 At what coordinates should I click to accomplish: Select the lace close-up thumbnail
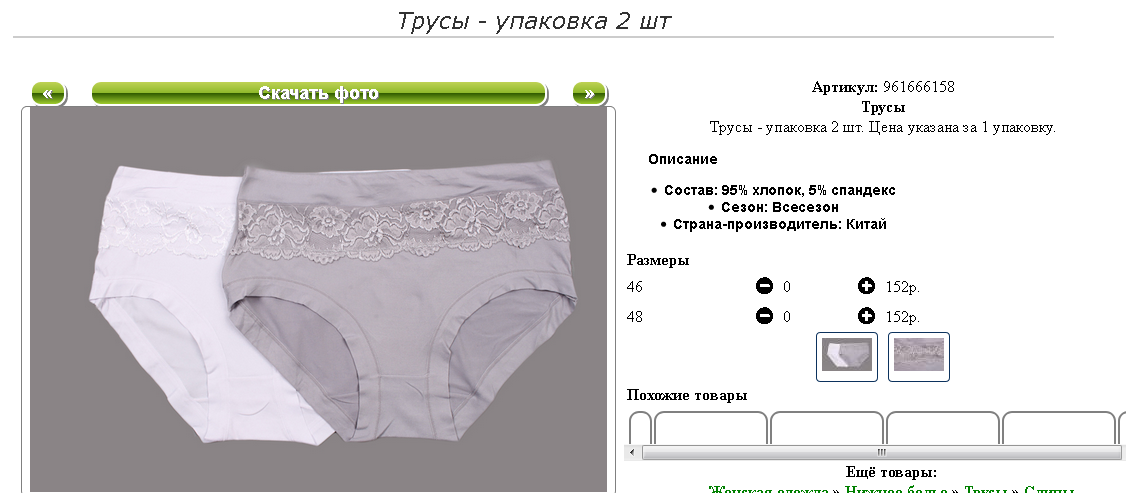(x=918, y=357)
